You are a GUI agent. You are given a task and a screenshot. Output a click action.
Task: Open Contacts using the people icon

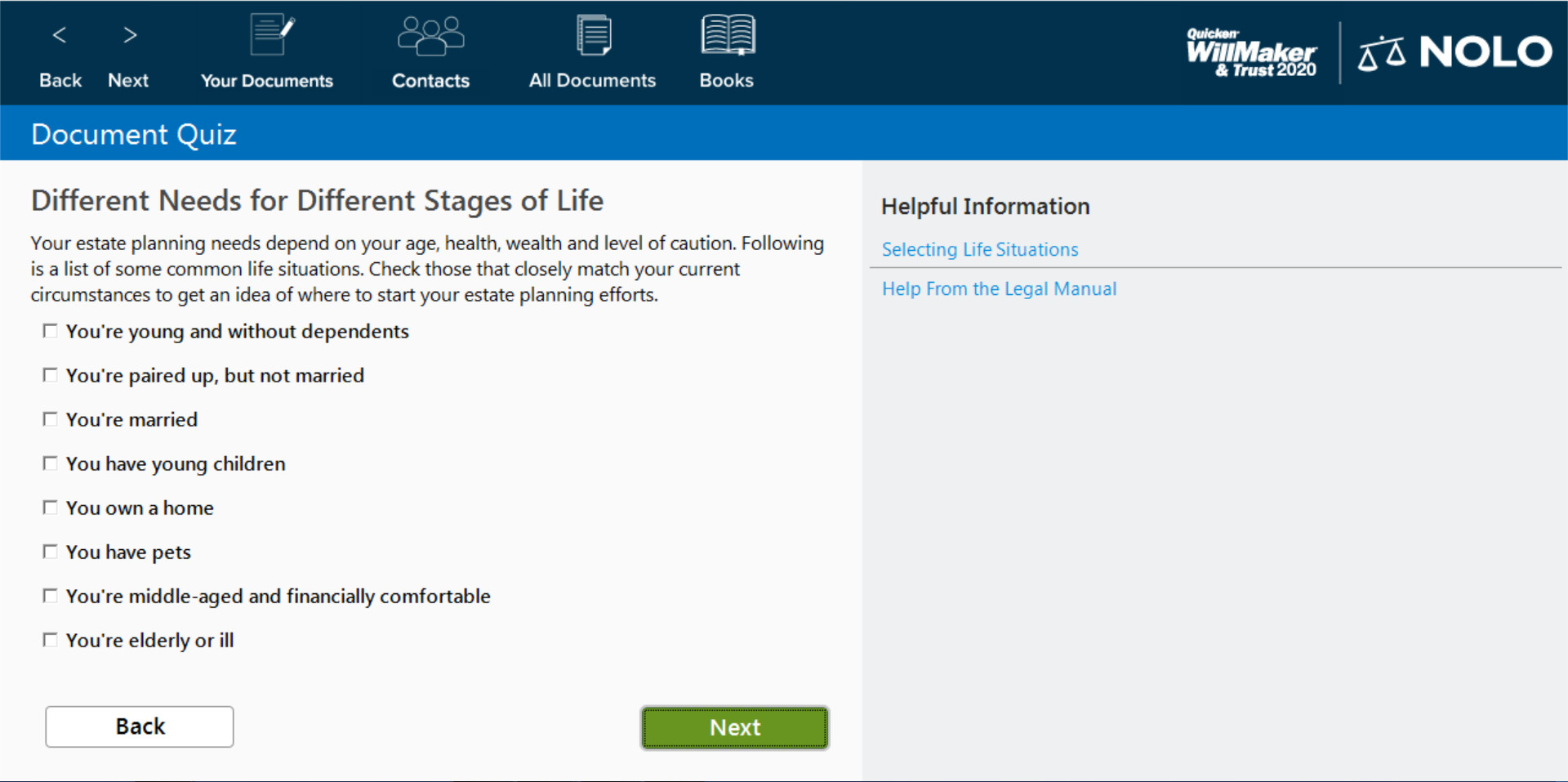click(x=430, y=34)
